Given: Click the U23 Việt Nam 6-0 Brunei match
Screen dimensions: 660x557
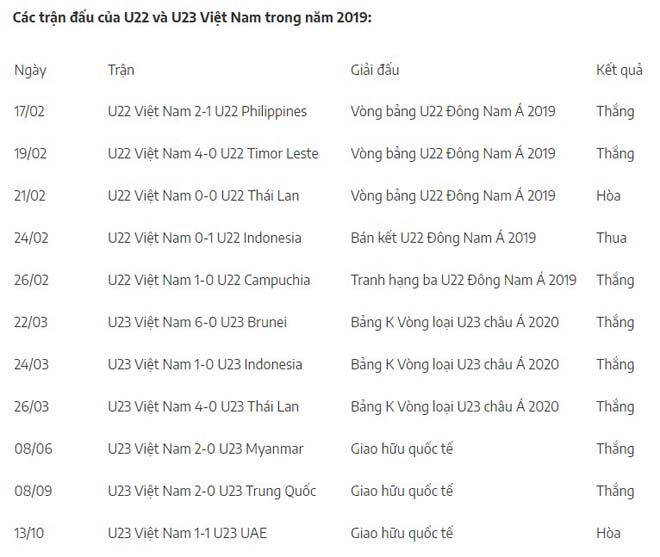Looking at the screenshot, I should pyautogui.click(x=197, y=322).
